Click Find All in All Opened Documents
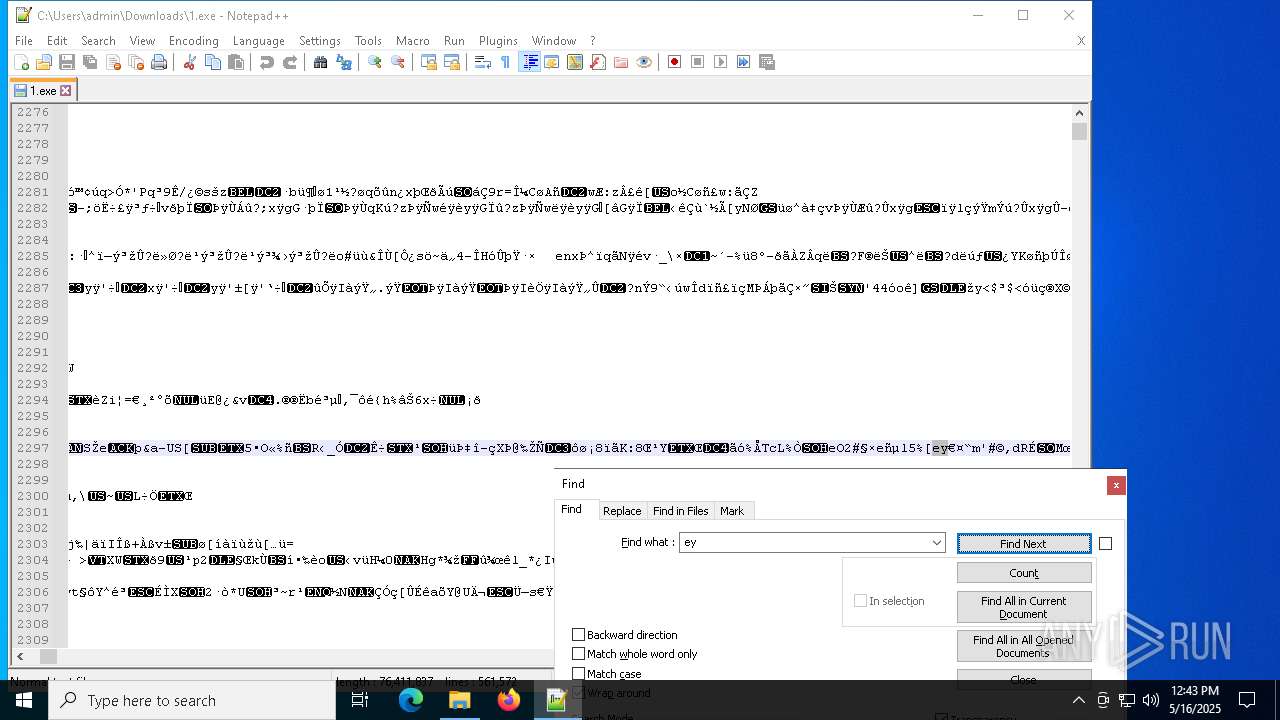This screenshot has height=720, width=1280. [x=1023, y=646]
